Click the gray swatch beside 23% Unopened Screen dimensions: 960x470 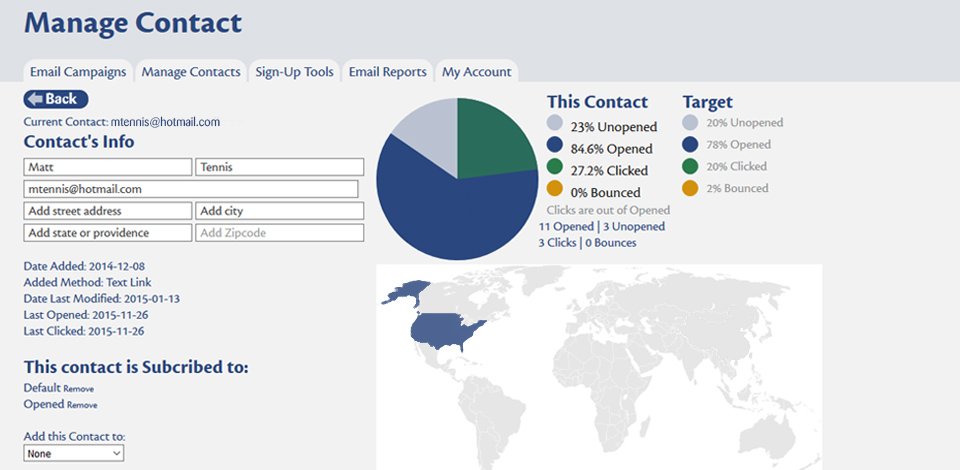pos(555,123)
